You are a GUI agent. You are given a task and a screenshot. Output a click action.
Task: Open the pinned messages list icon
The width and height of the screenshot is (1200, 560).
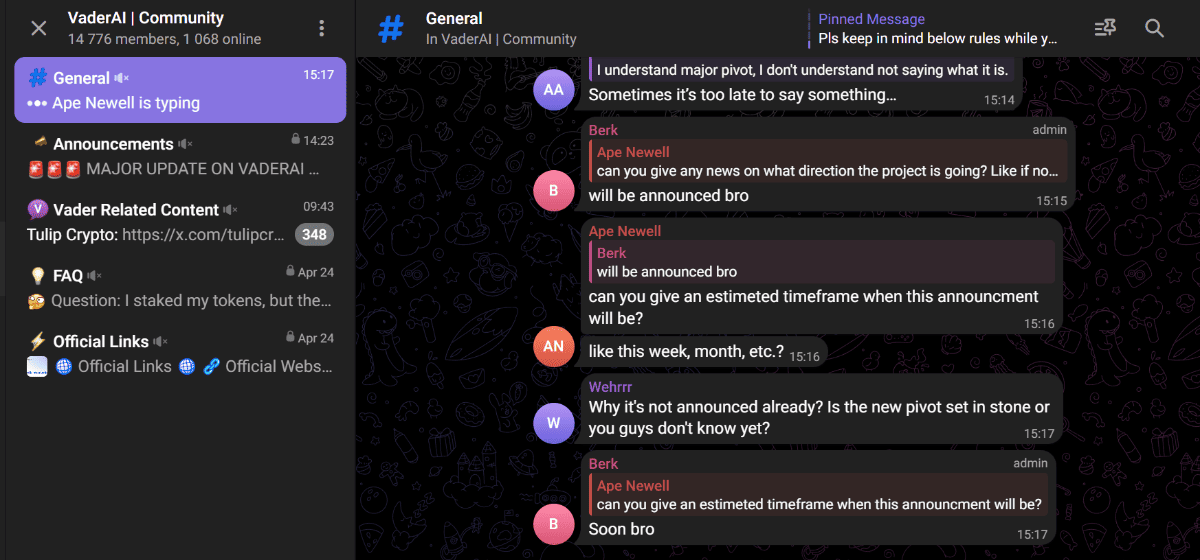pyautogui.click(x=1105, y=28)
